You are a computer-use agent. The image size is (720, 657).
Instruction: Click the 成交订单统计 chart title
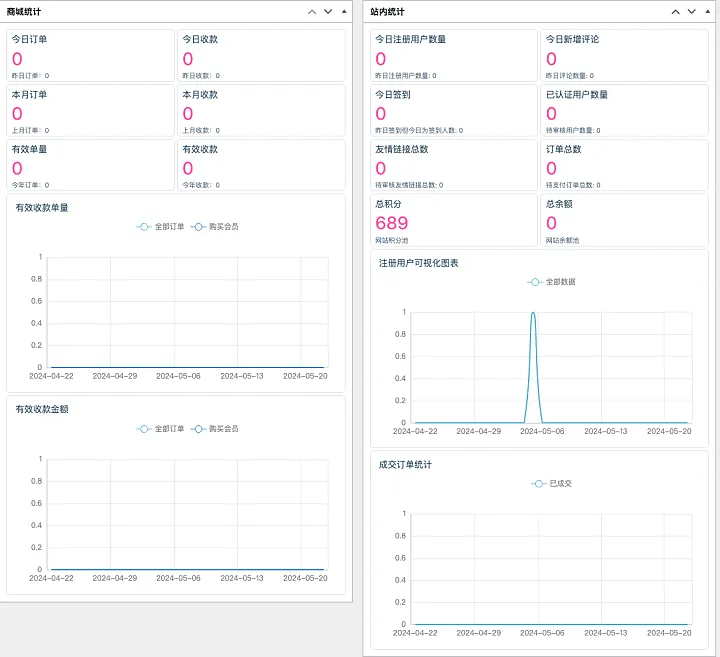tap(405, 465)
